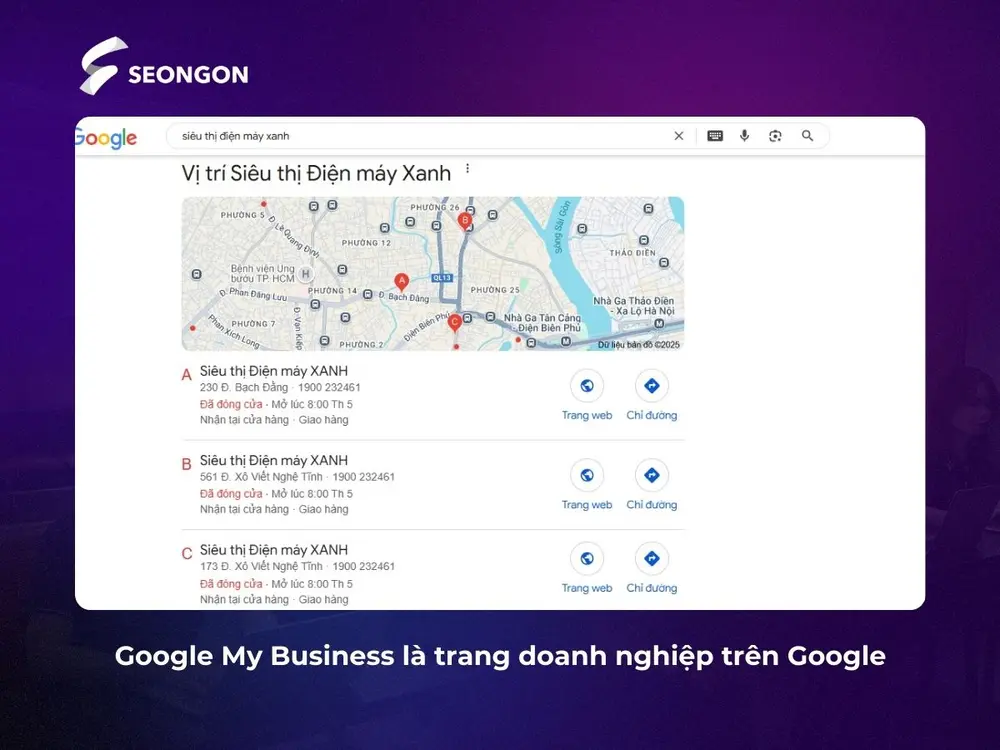Click Nhận tại cửa hàng text in listing C

tap(244, 599)
